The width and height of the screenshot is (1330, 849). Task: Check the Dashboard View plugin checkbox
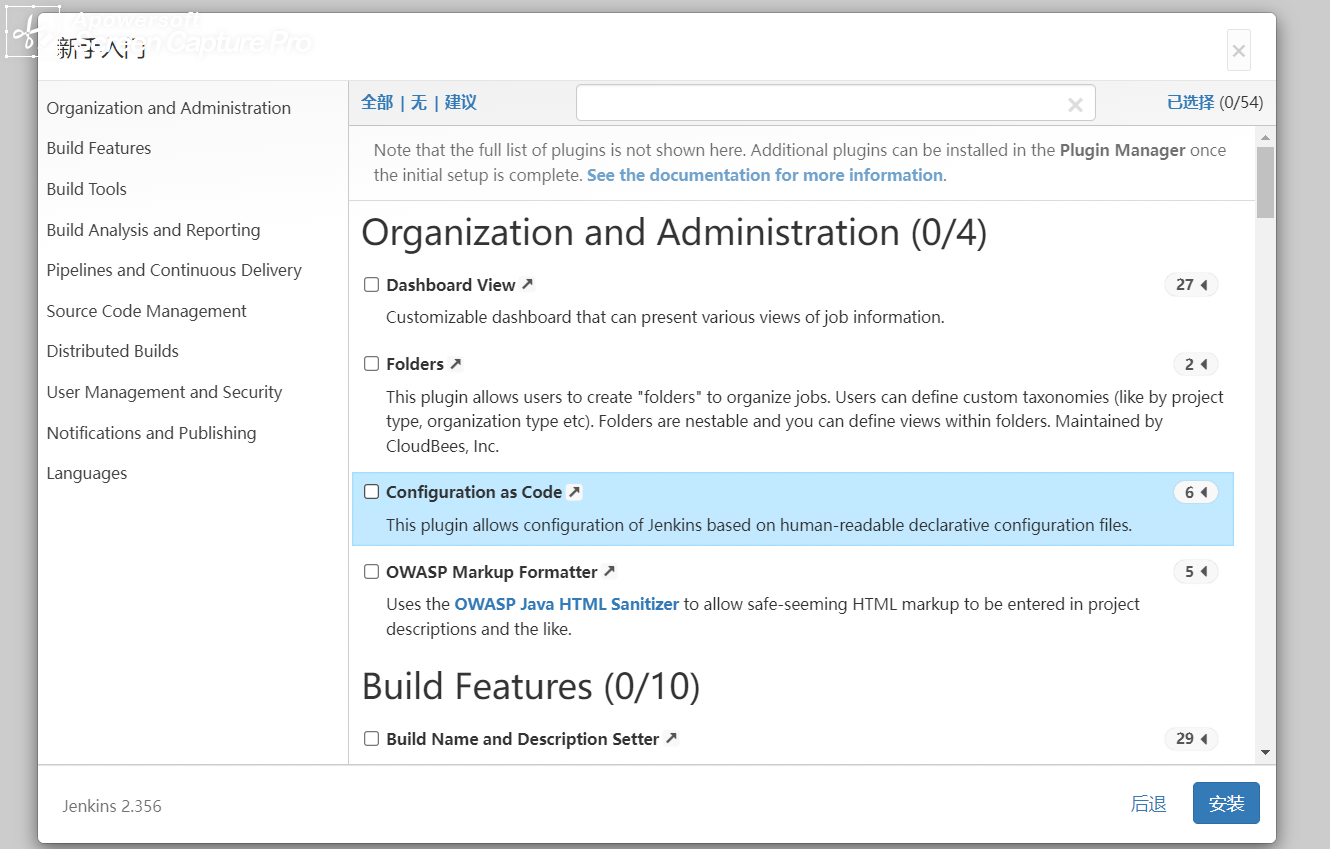click(371, 285)
